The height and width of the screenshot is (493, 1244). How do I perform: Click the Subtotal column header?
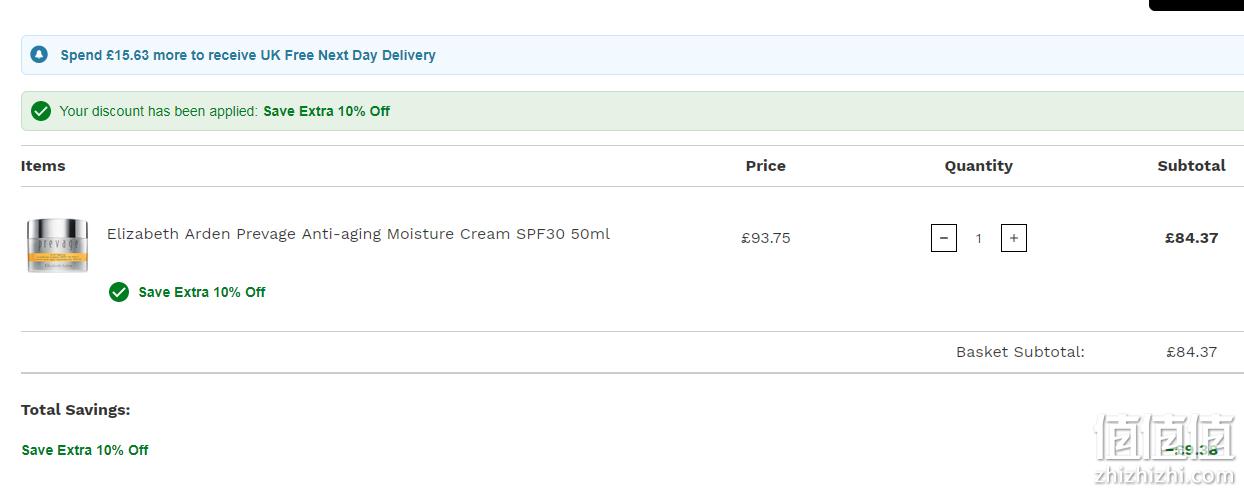pos(1192,166)
